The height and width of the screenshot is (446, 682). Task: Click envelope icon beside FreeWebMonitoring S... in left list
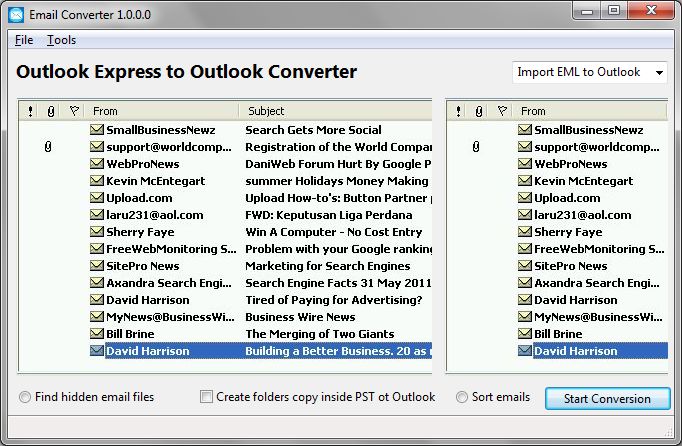pyautogui.click(x=97, y=248)
